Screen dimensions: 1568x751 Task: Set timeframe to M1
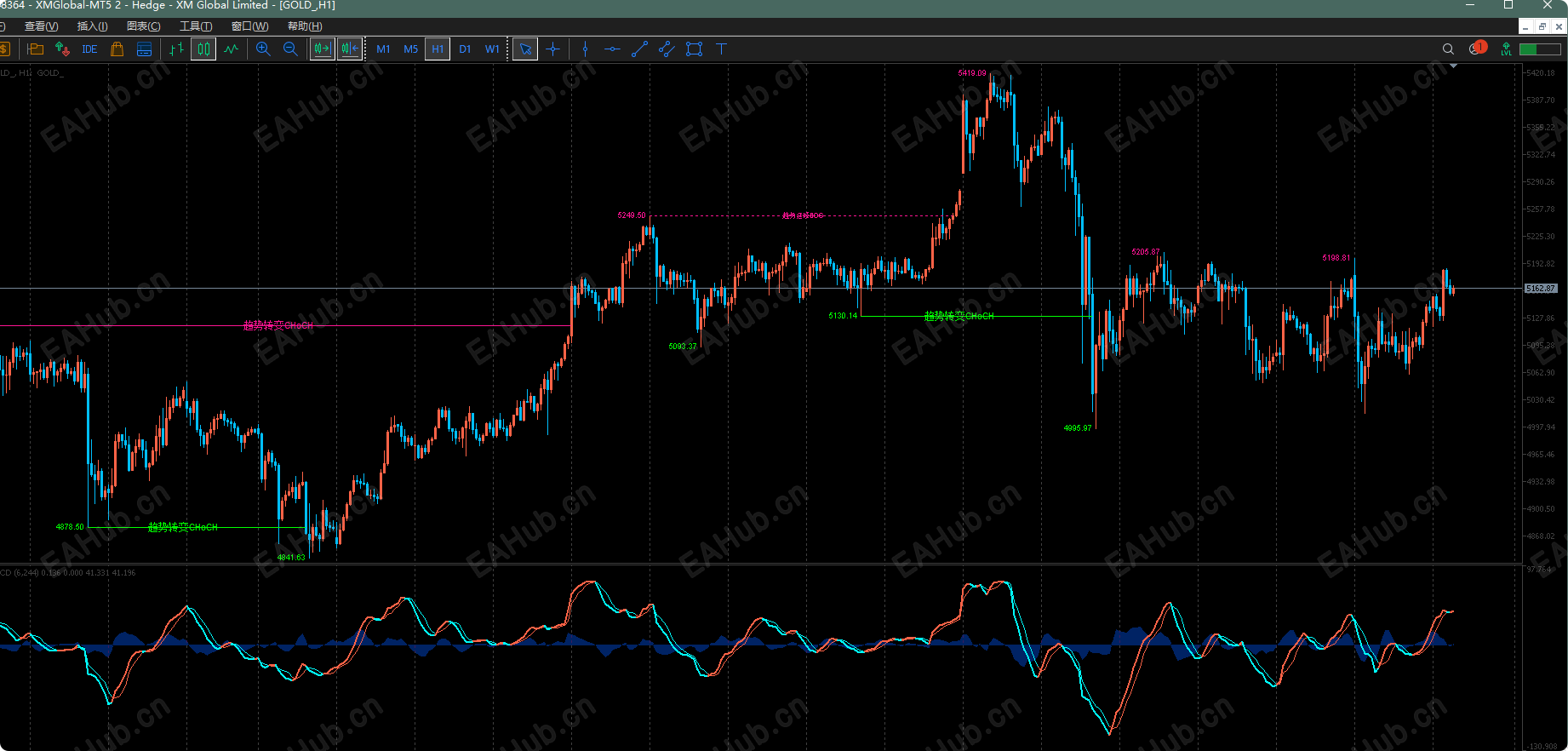point(383,49)
